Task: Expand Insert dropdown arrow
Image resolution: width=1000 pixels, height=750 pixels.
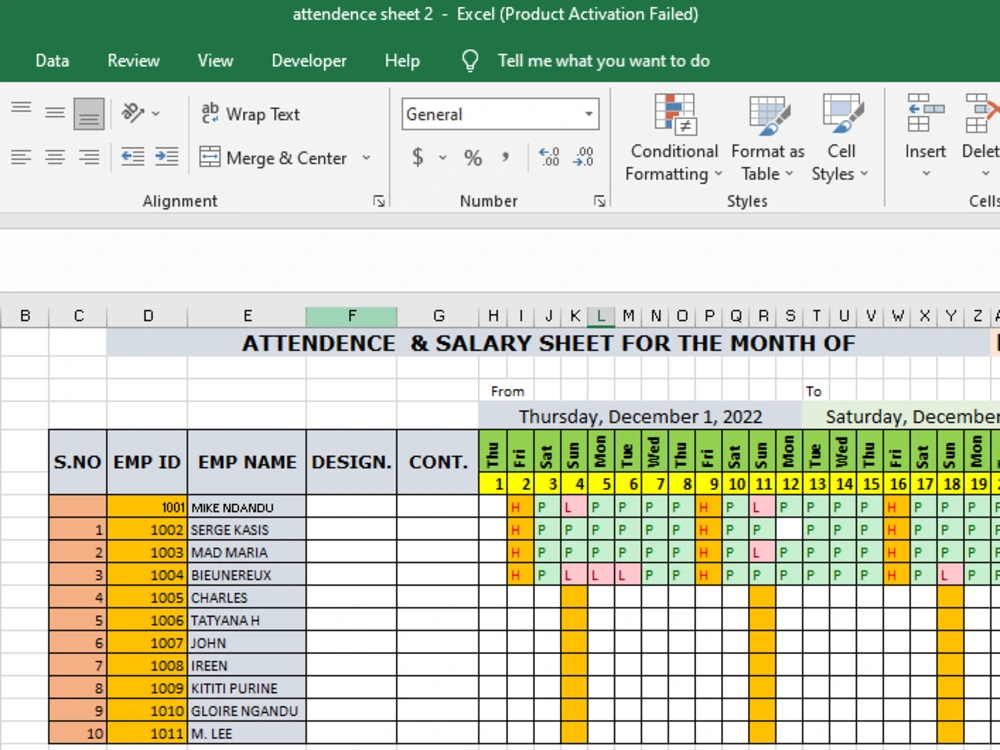Action: pos(925,173)
